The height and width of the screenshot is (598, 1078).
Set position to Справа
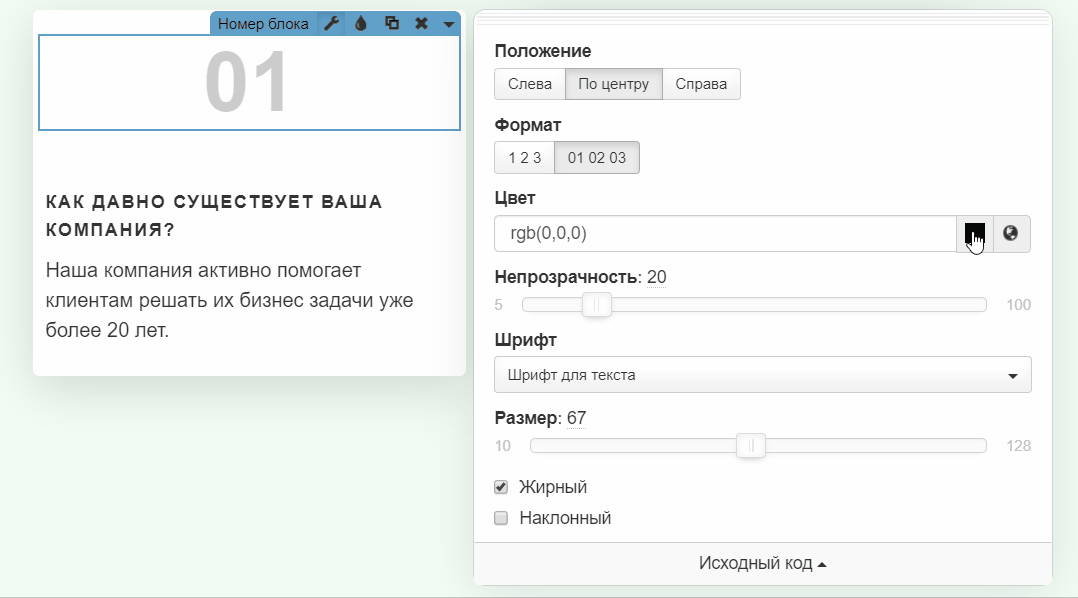pyautogui.click(x=701, y=84)
